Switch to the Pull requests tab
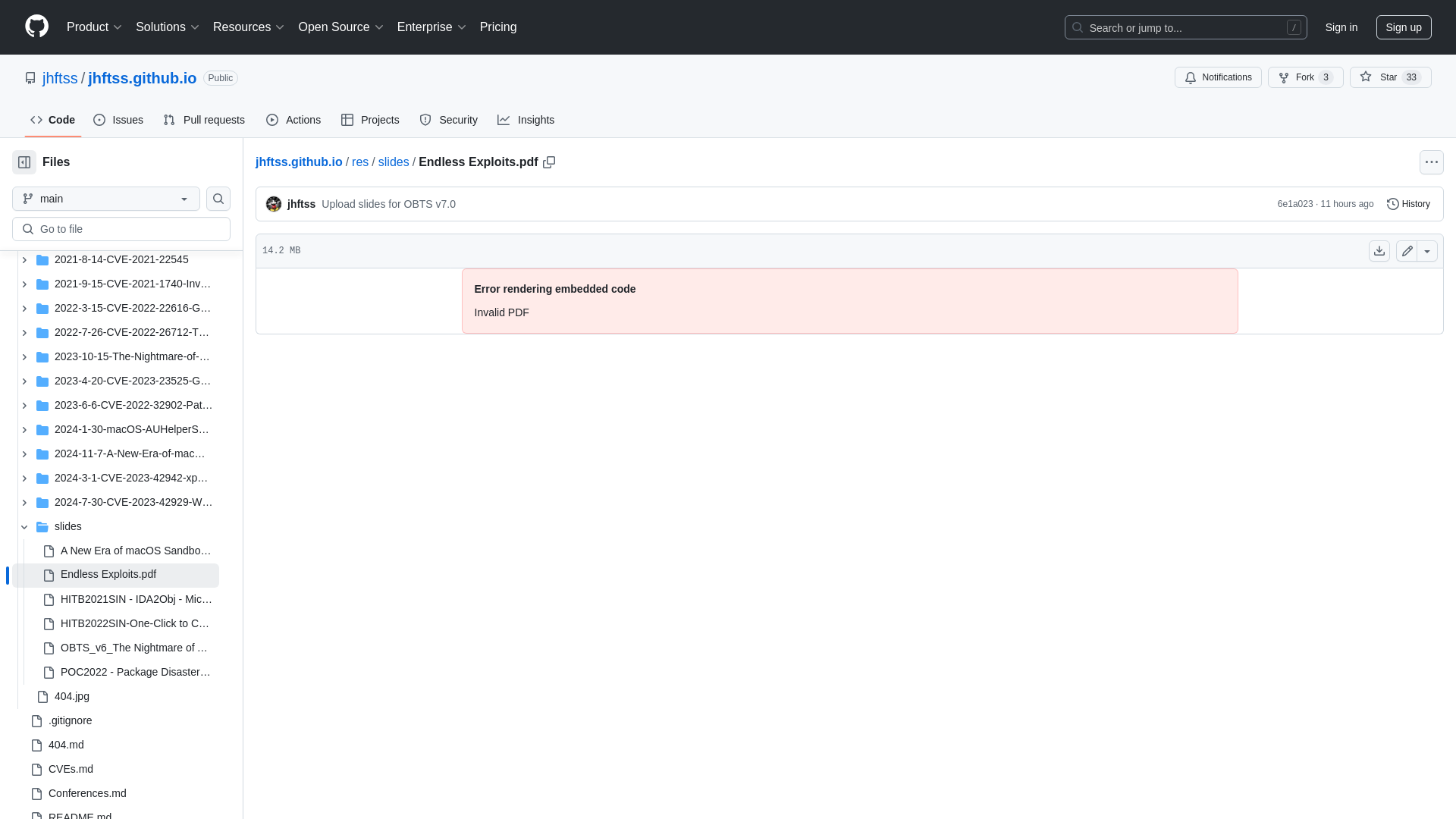Viewport: 1456px width, 819px height. pos(204,120)
